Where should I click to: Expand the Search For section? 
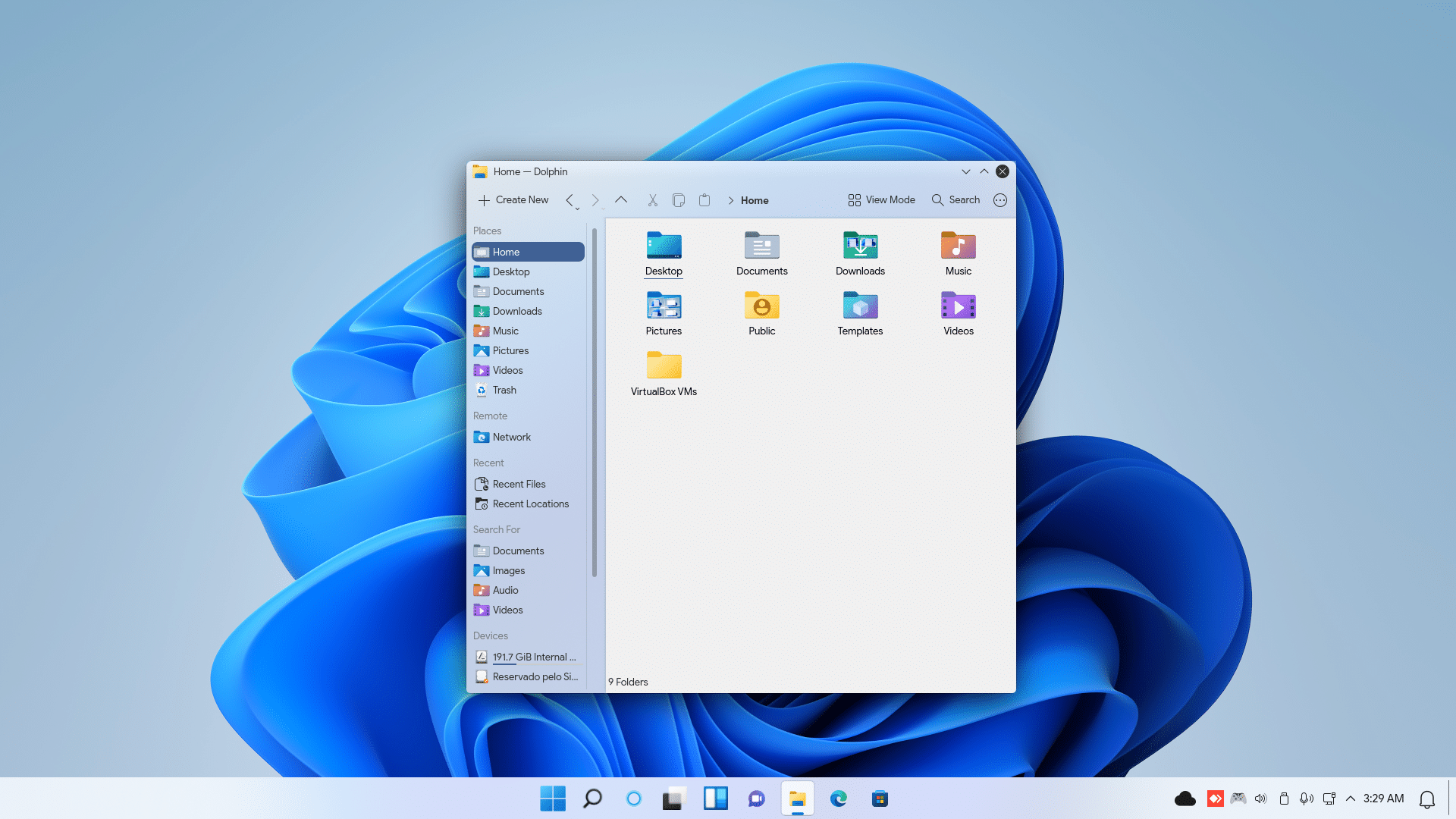(496, 529)
